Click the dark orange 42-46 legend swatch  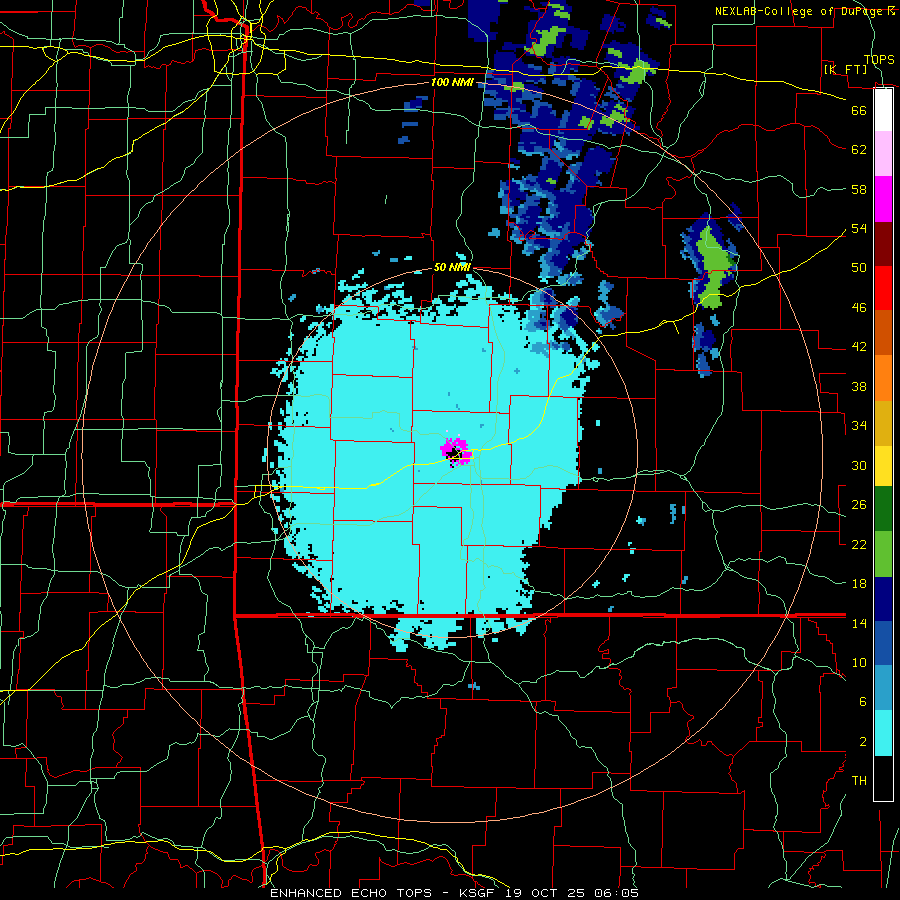pyautogui.click(x=883, y=332)
